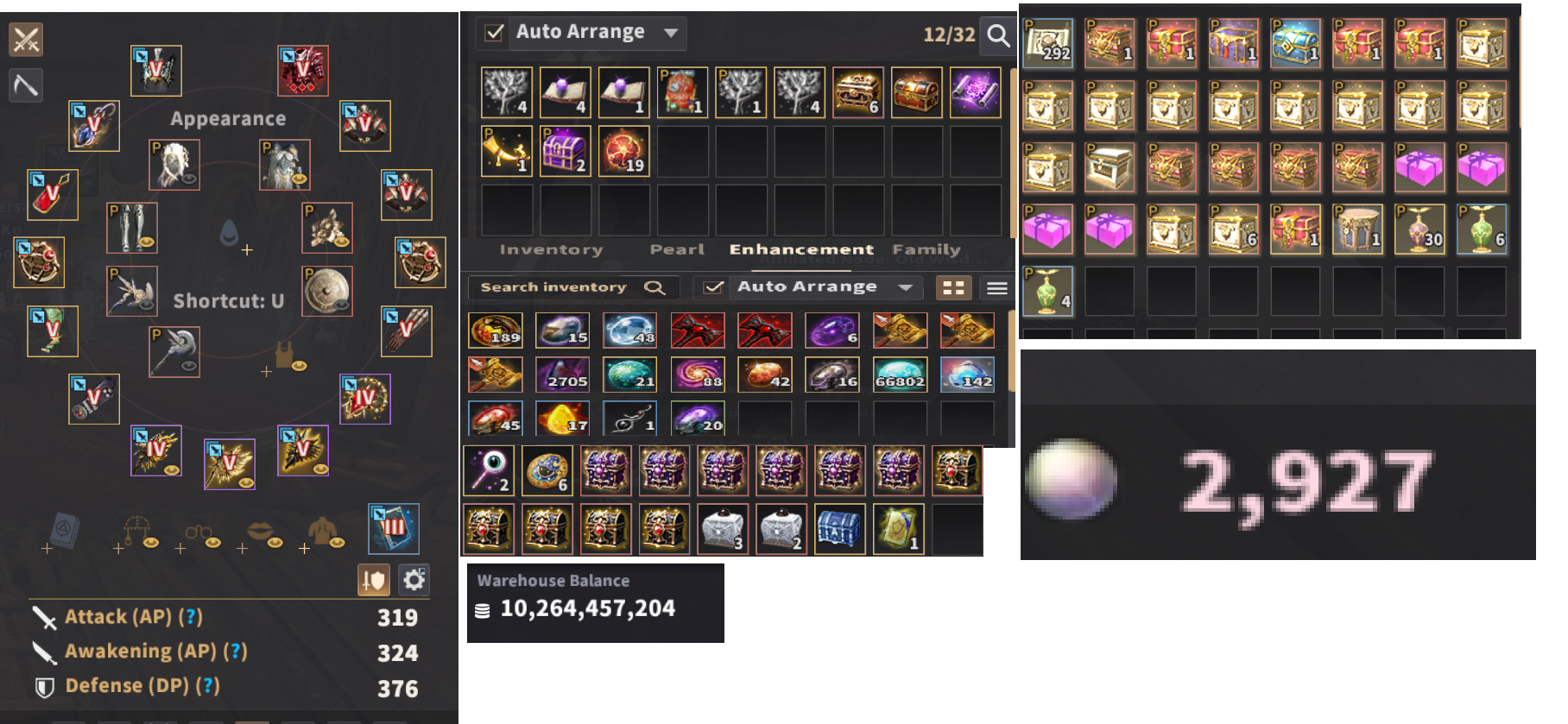Open the Family tab
The width and height of the screenshot is (1568, 724).
(x=926, y=249)
